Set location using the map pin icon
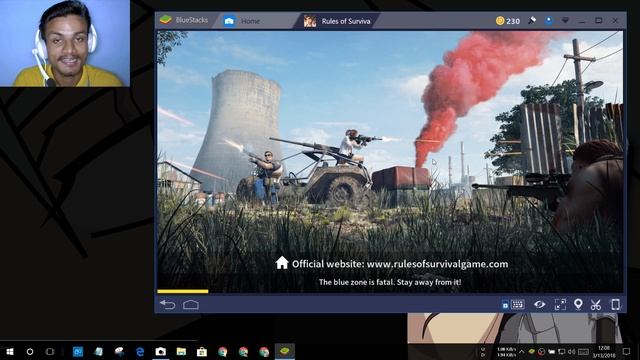The image size is (640, 360). click(578, 304)
